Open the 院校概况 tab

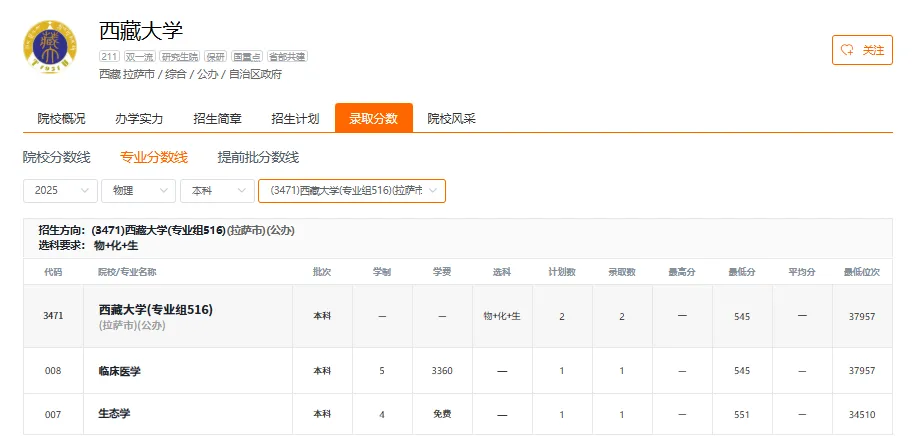[x=61, y=118]
